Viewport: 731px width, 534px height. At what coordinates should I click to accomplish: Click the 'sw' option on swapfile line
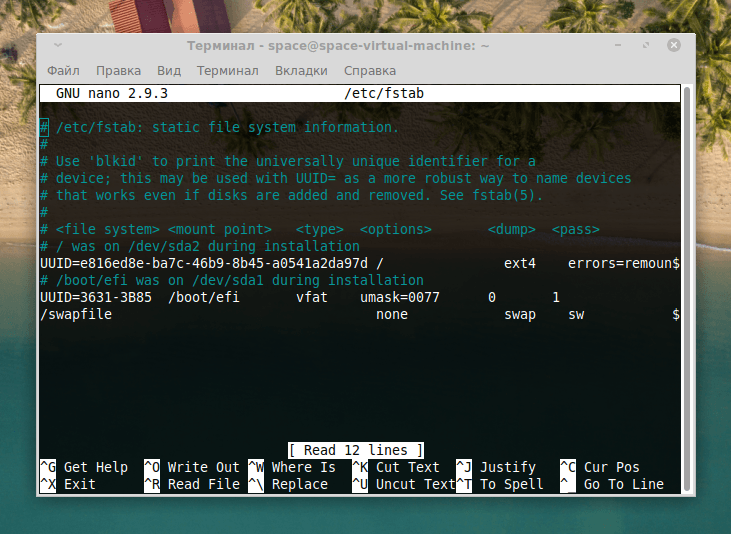tap(576, 314)
